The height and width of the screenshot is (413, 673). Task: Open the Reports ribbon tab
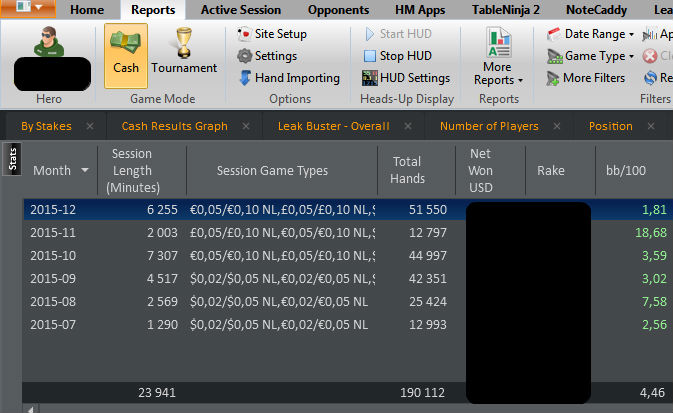tap(153, 9)
